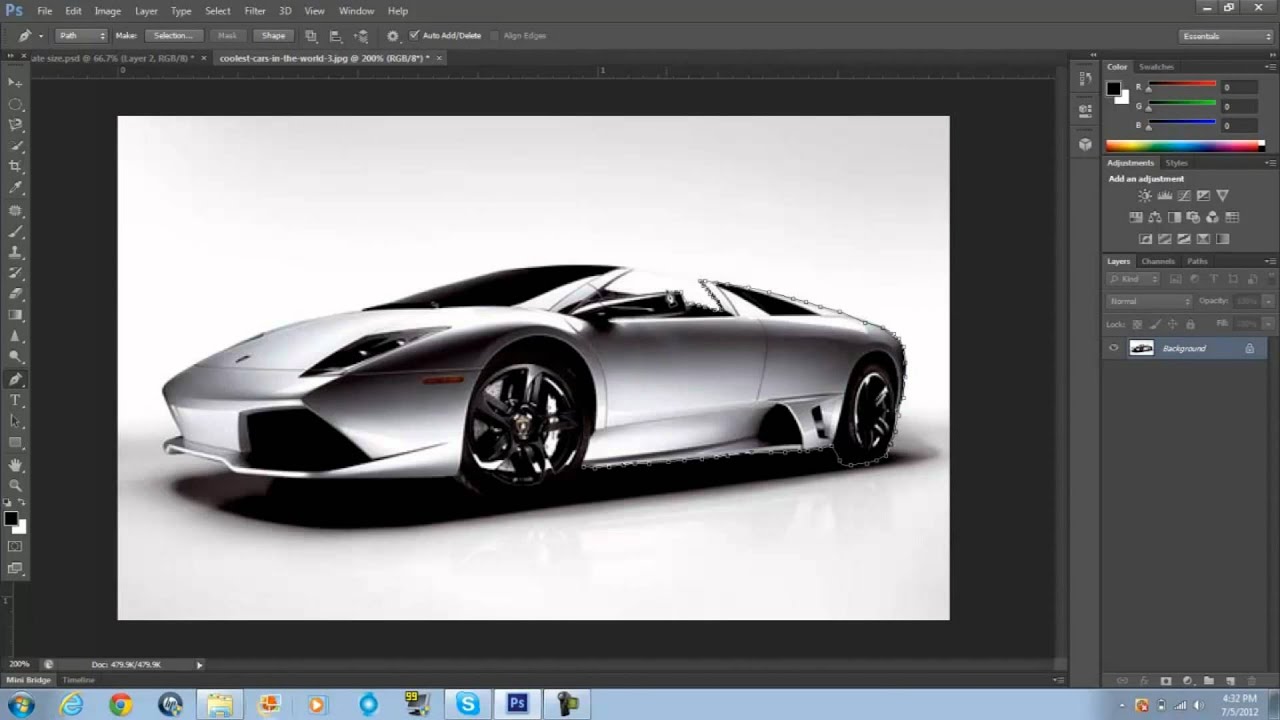Switch to the Channels tab
The height and width of the screenshot is (720, 1280).
[1158, 262]
